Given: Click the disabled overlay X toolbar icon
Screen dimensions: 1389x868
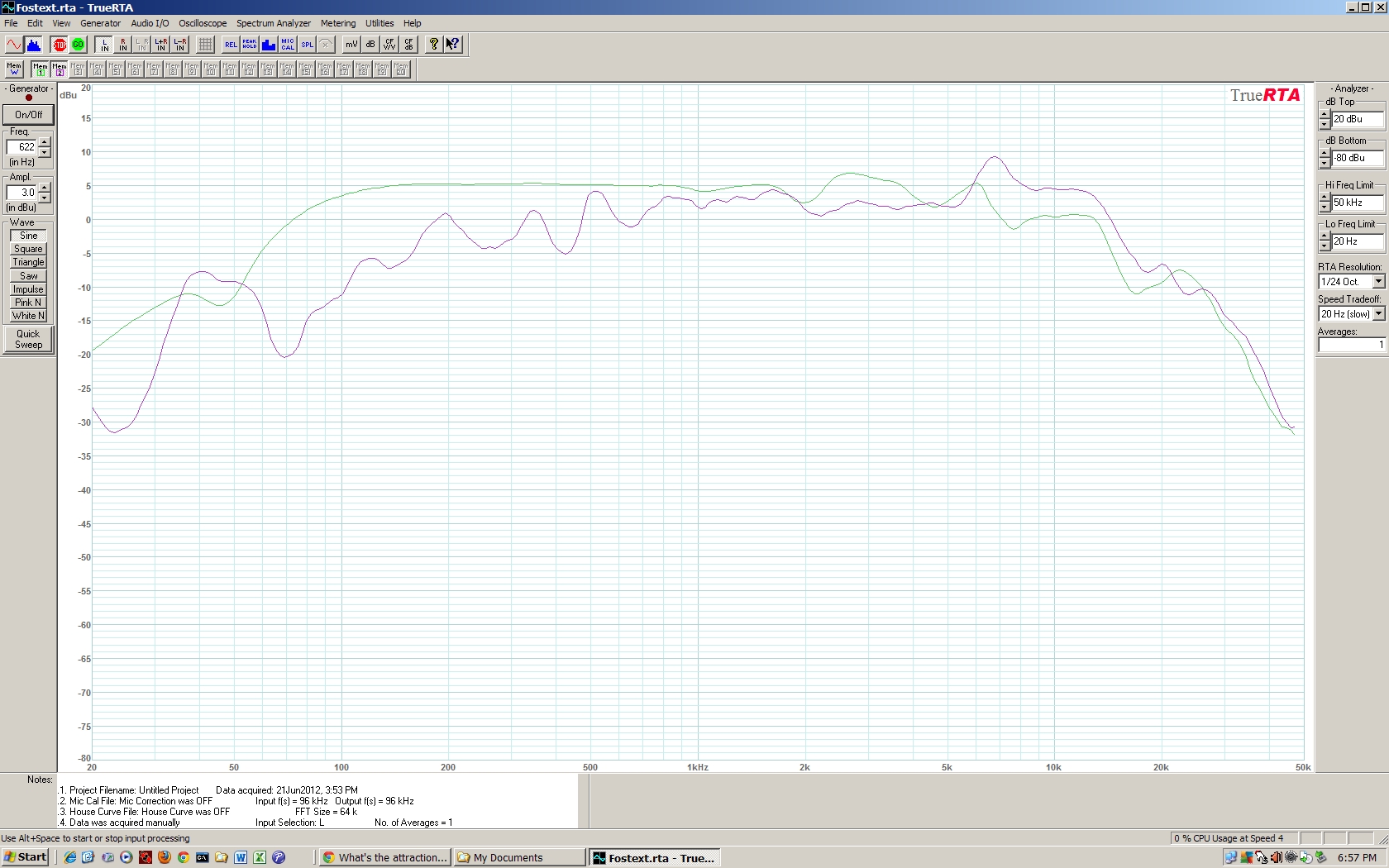Looking at the screenshot, I should tap(326, 45).
